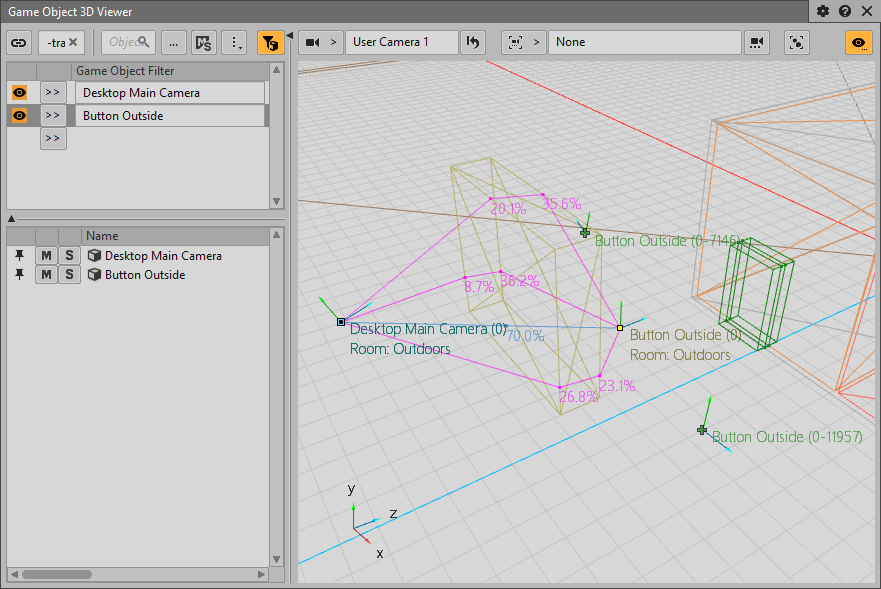Clear the '-tra' filter with the X
Screen dimensions: 881x589
[x=73, y=42]
